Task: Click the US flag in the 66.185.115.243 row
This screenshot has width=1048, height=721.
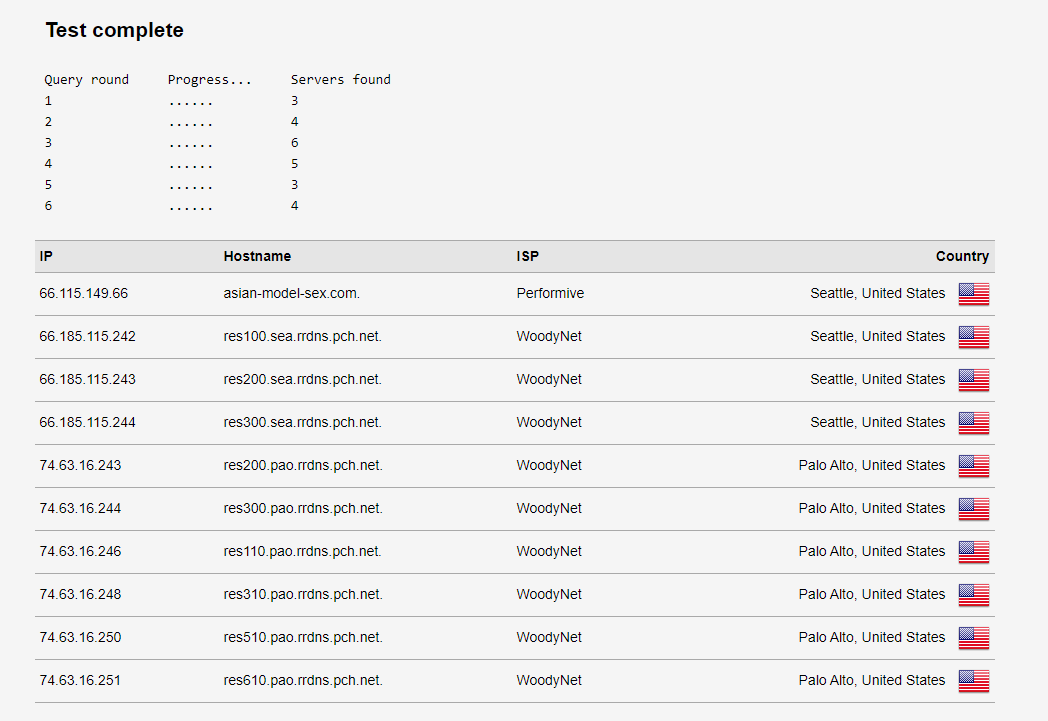Action: (974, 380)
